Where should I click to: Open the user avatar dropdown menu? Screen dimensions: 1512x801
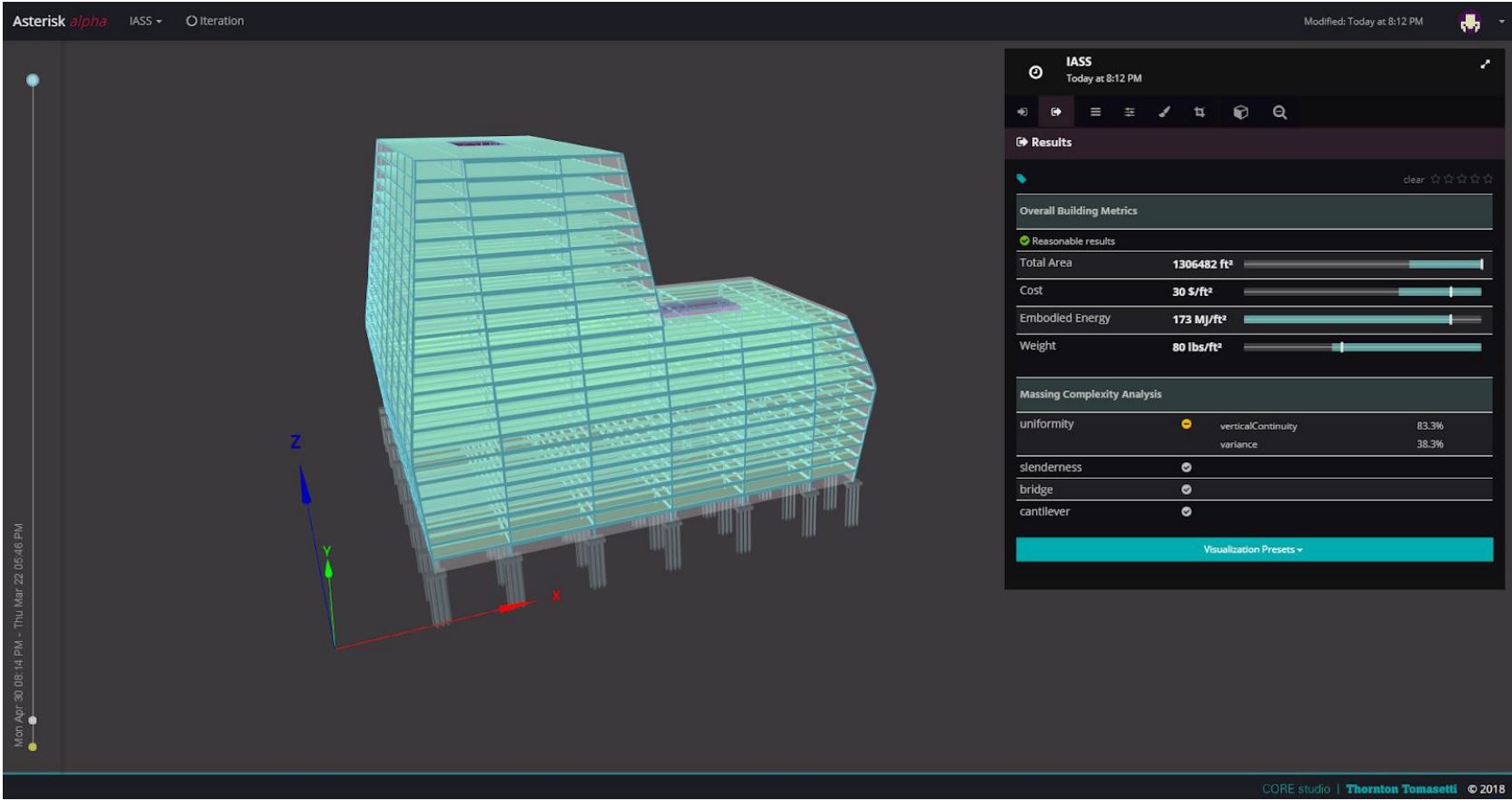[x=1481, y=23]
